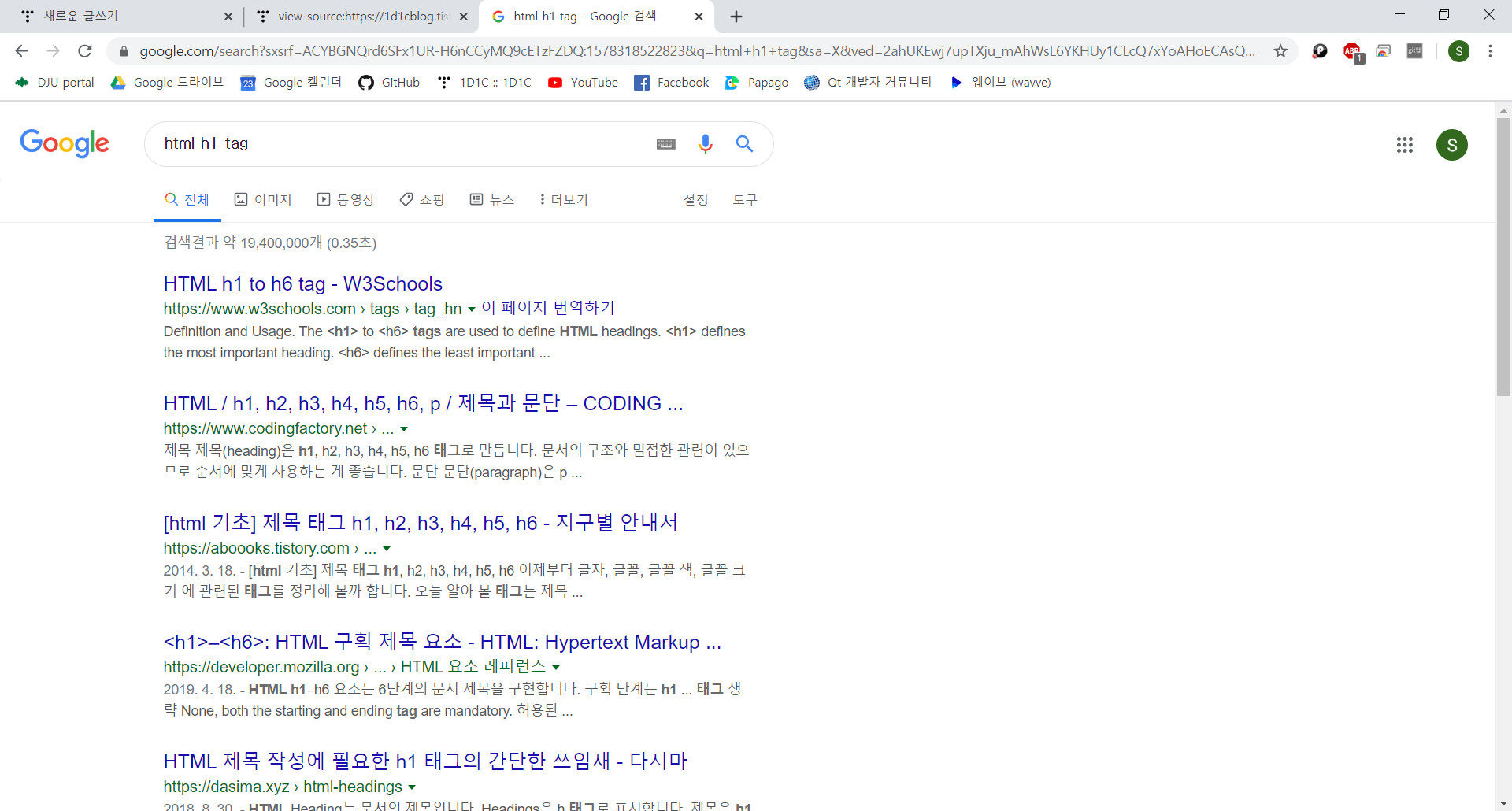Open the 웨이브 (wavve) bookmark

coord(1000,83)
